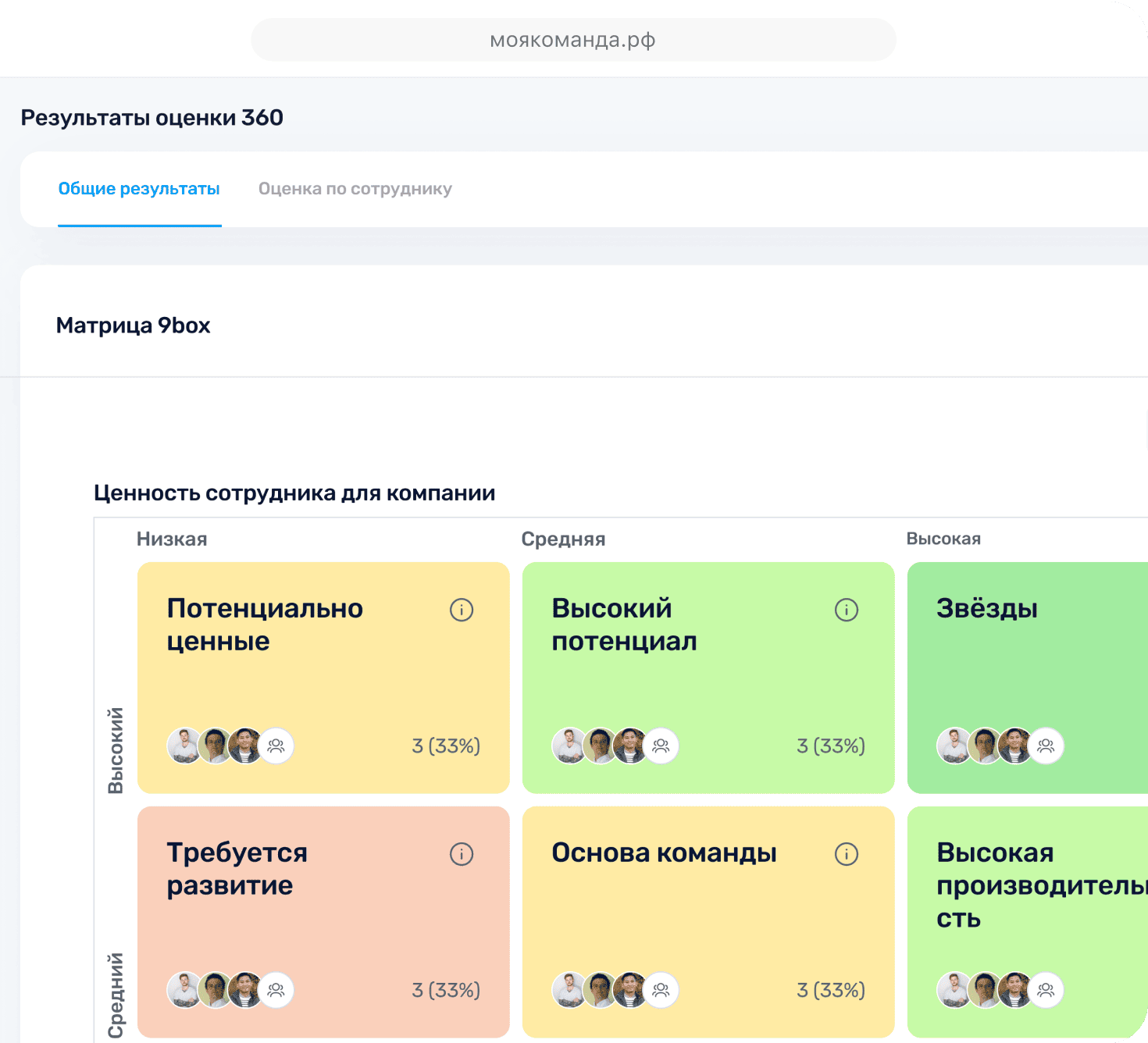This screenshot has width=1148, height=1043.
Task: Click third avatar in Основа команды card
Action: pos(630,990)
